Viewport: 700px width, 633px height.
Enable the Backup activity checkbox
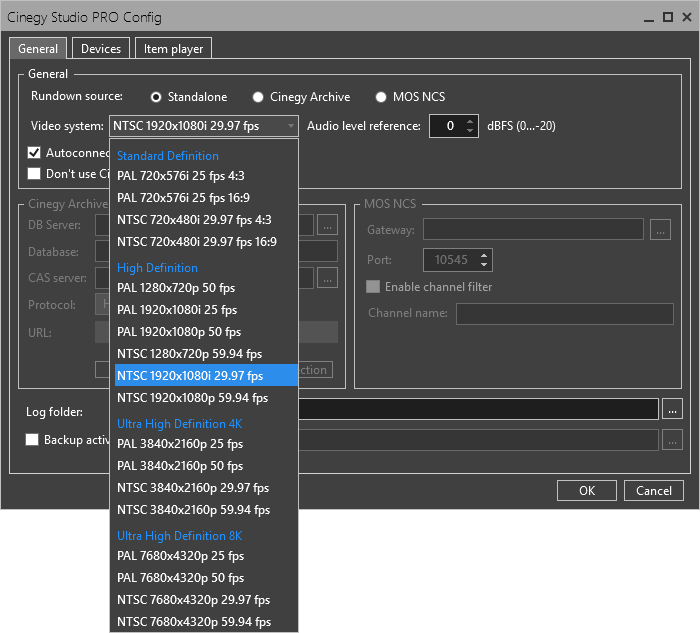pos(32,439)
